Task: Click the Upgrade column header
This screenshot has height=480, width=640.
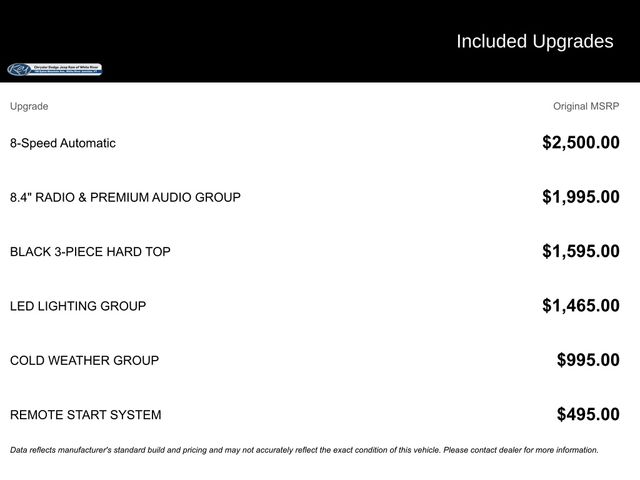Action: coord(29,106)
